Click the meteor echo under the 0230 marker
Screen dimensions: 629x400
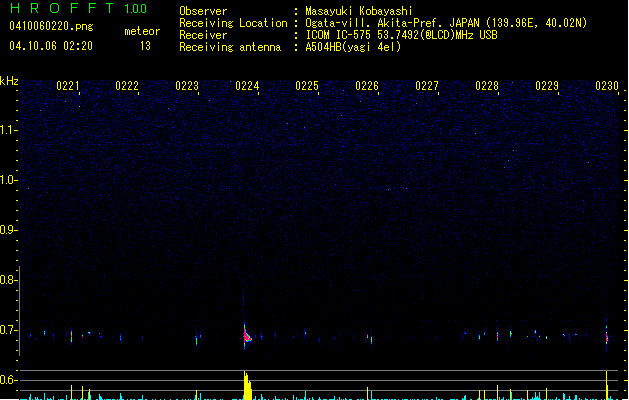click(607, 336)
